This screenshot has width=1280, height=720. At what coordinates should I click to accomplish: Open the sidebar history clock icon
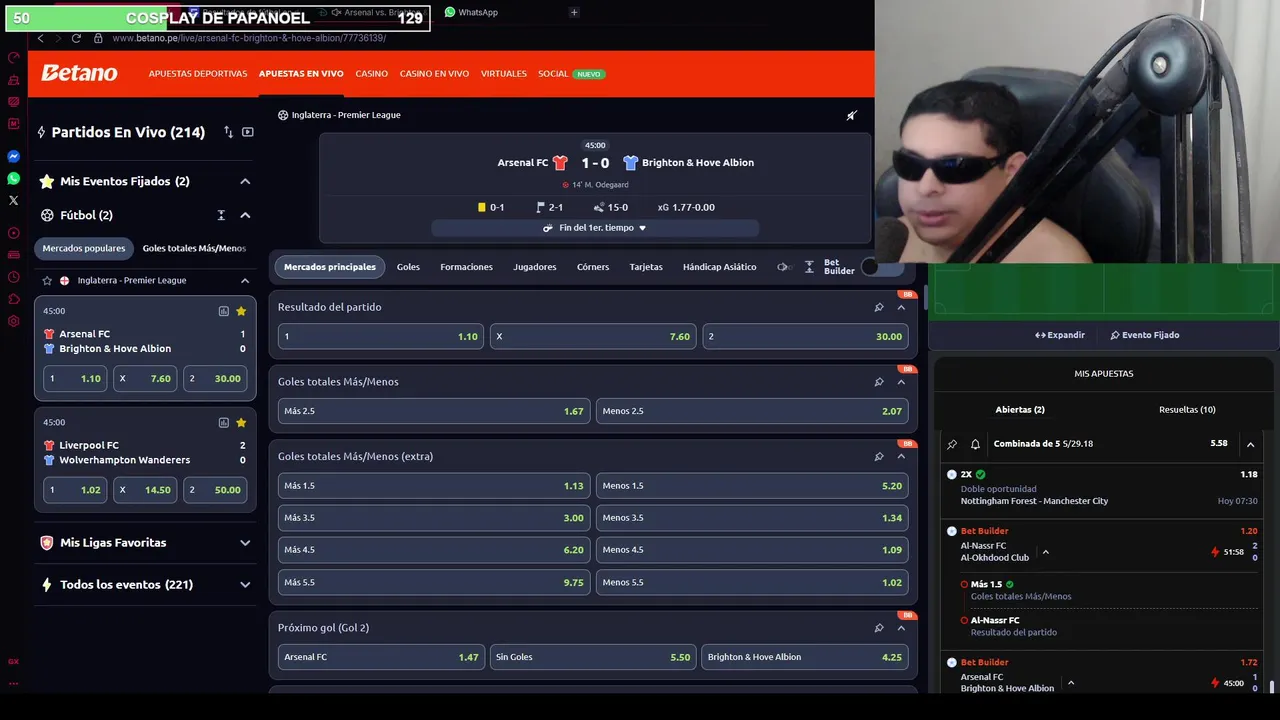click(x=13, y=277)
